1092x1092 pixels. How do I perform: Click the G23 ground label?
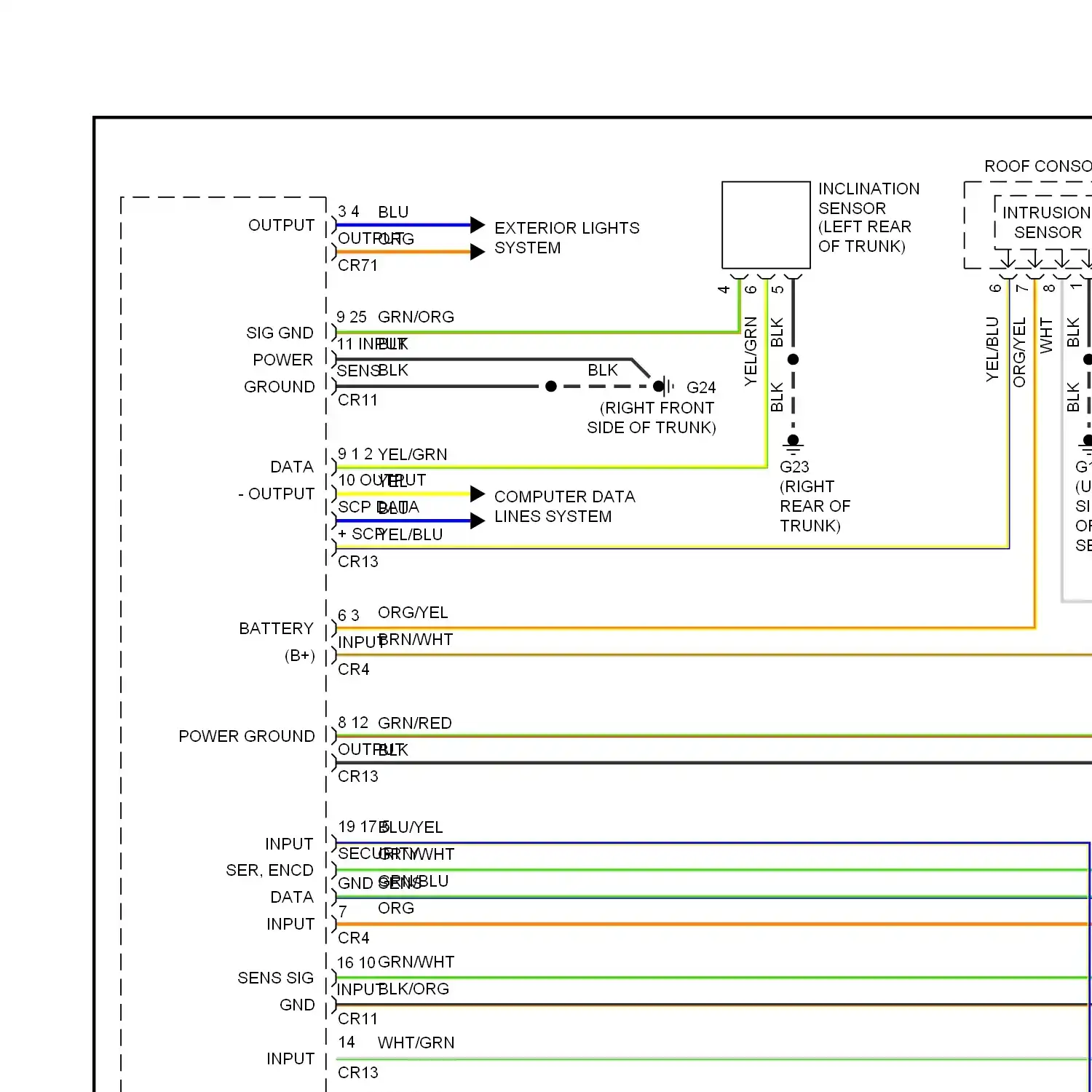pos(794,467)
